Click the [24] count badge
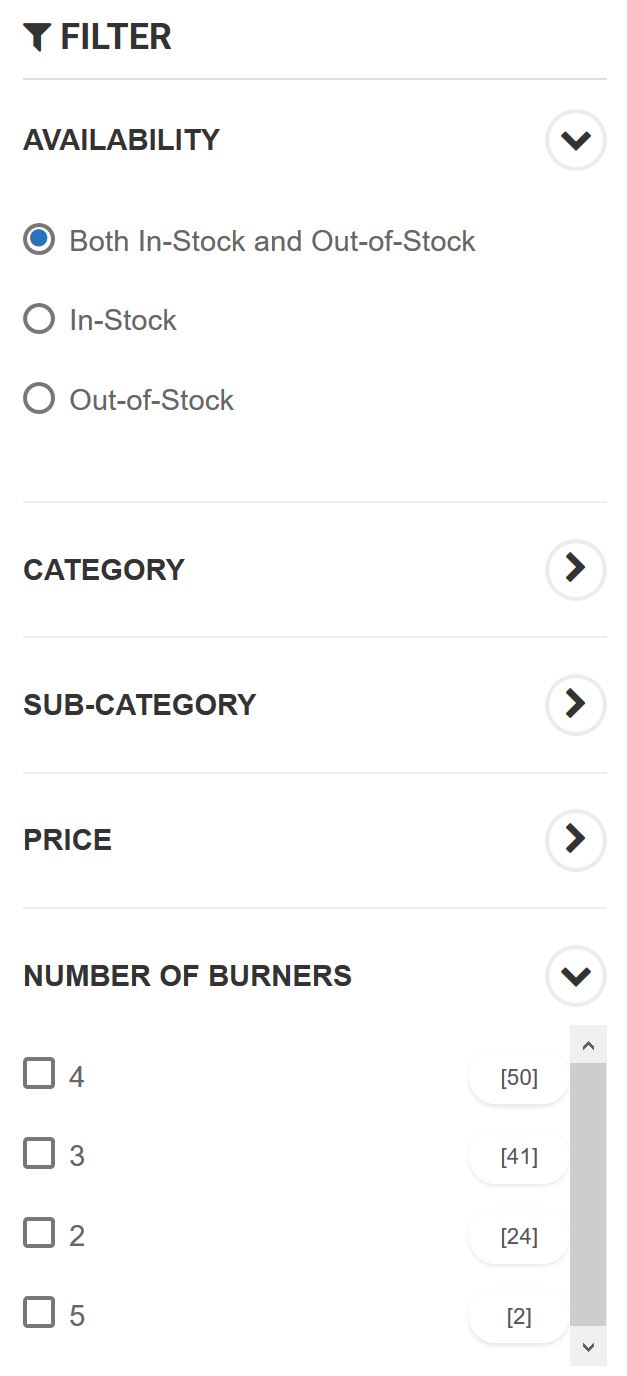This screenshot has height=1376, width=627. pos(519,1237)
